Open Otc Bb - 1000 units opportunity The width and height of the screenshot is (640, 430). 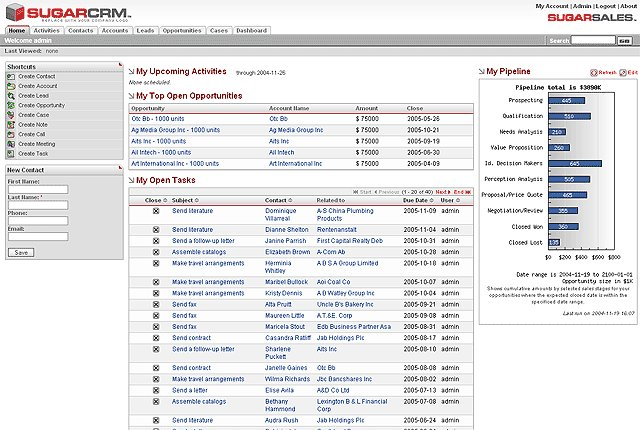tap(158, 119)
